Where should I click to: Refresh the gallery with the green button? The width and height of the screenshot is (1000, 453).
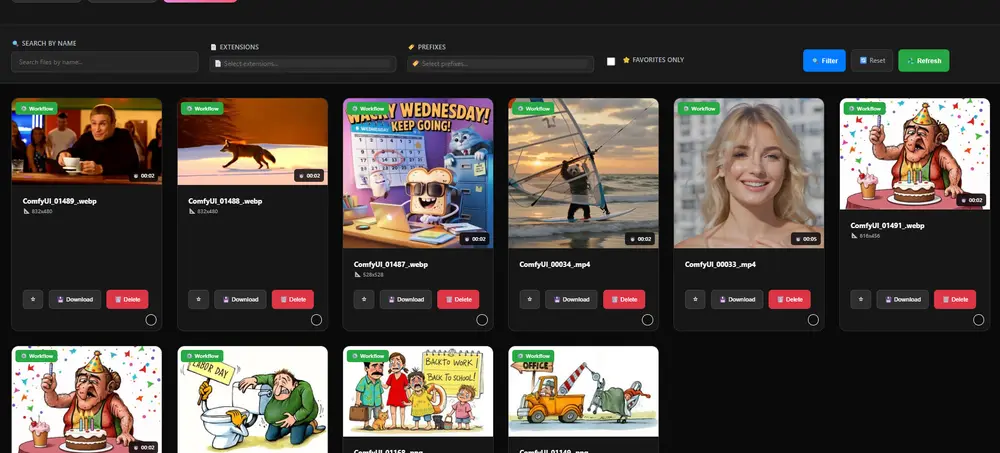[923, 61]
